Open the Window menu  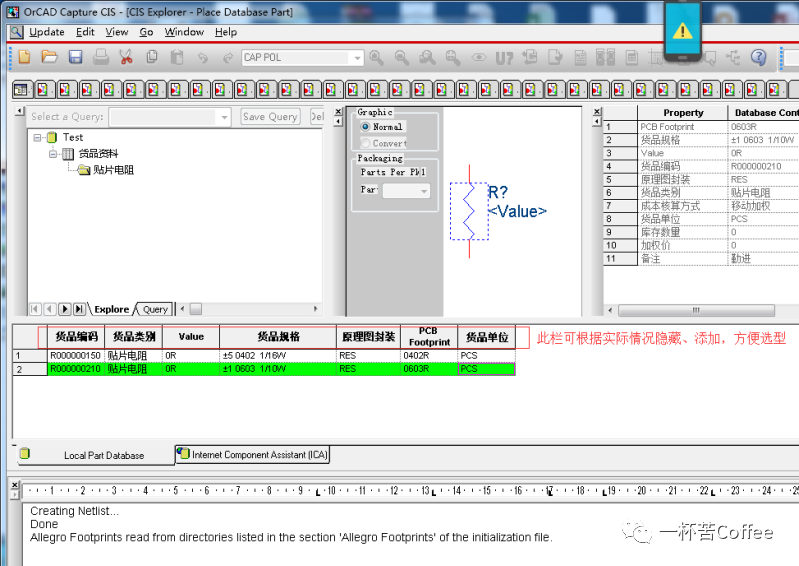pos(184,32)
